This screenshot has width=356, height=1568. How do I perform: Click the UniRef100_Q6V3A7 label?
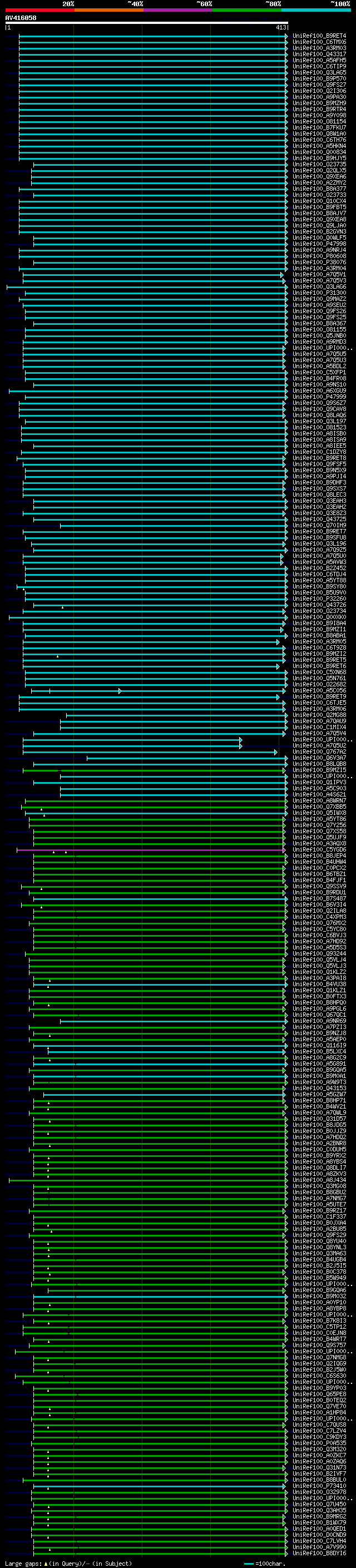pyautogui.click(x=319, y=758)
